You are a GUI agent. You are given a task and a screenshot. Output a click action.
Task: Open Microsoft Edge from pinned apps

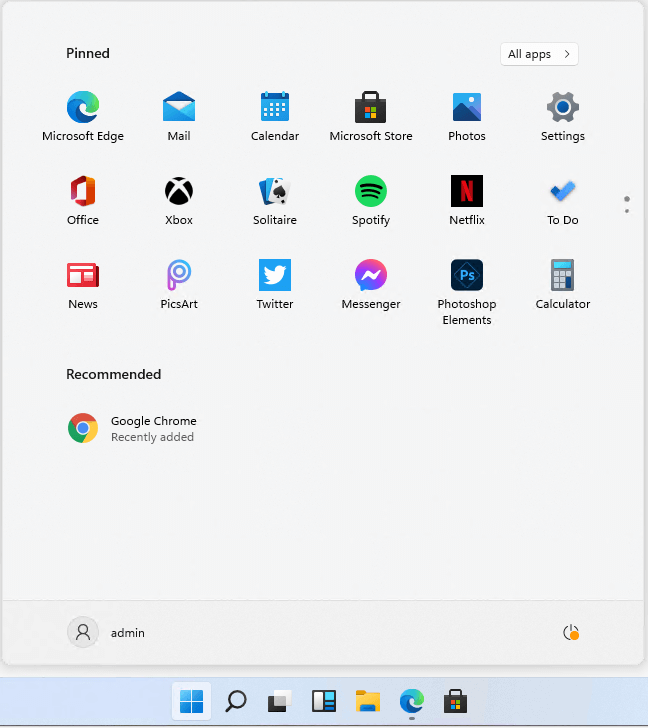83,116
